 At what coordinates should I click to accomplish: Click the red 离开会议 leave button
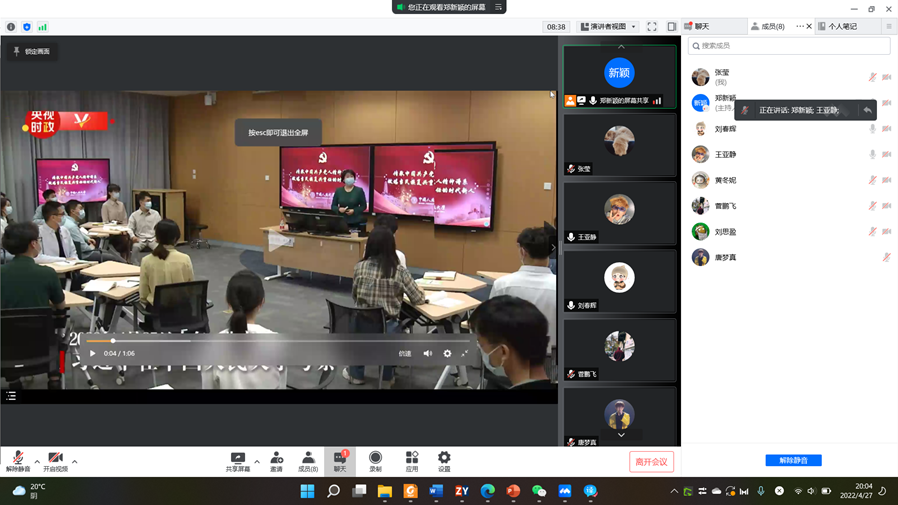click(x=651, y=461)
